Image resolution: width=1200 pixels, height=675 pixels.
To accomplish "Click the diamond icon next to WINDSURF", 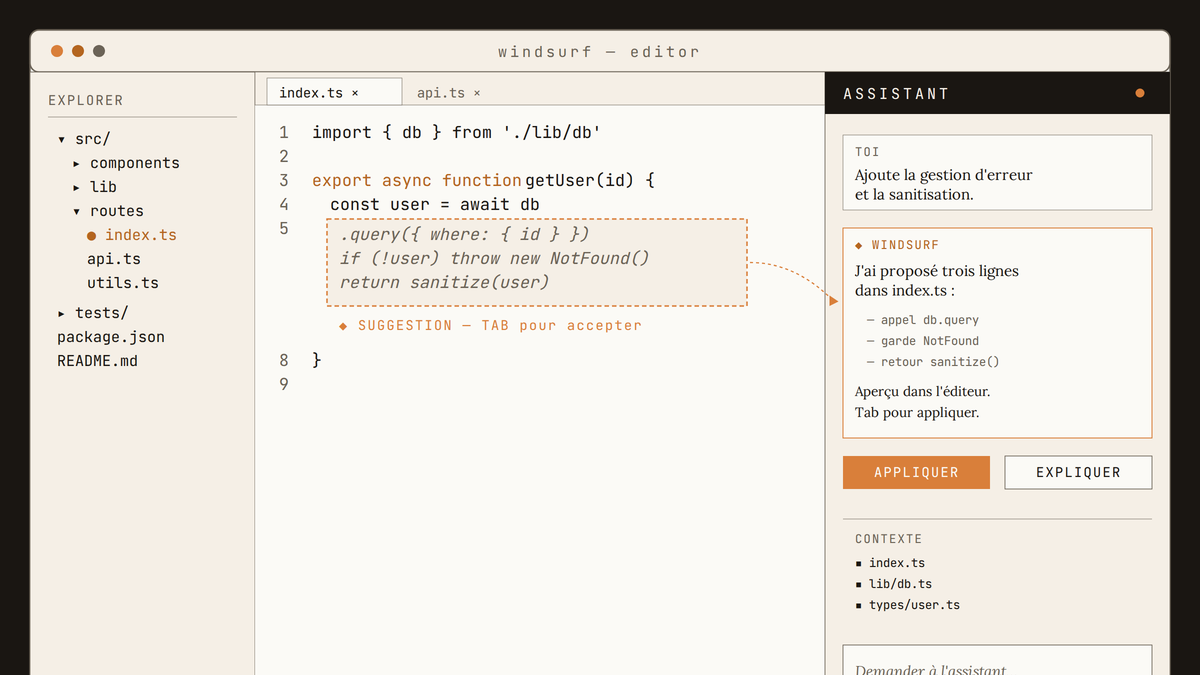I will point(859,245).
